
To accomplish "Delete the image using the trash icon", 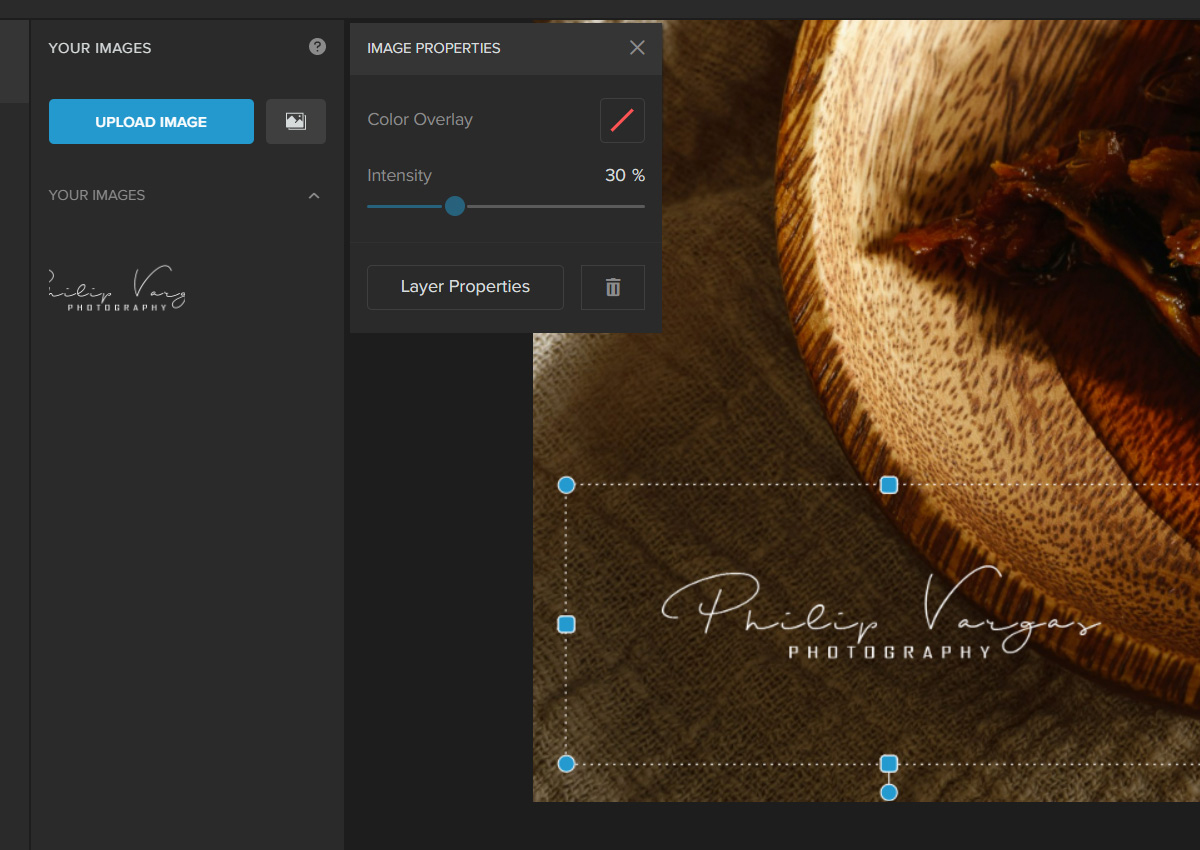I will pos(613,287).
